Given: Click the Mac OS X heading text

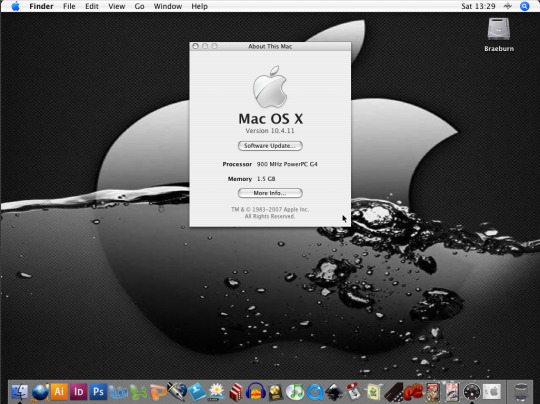Looking at the screenshot, I should [271, 119].
